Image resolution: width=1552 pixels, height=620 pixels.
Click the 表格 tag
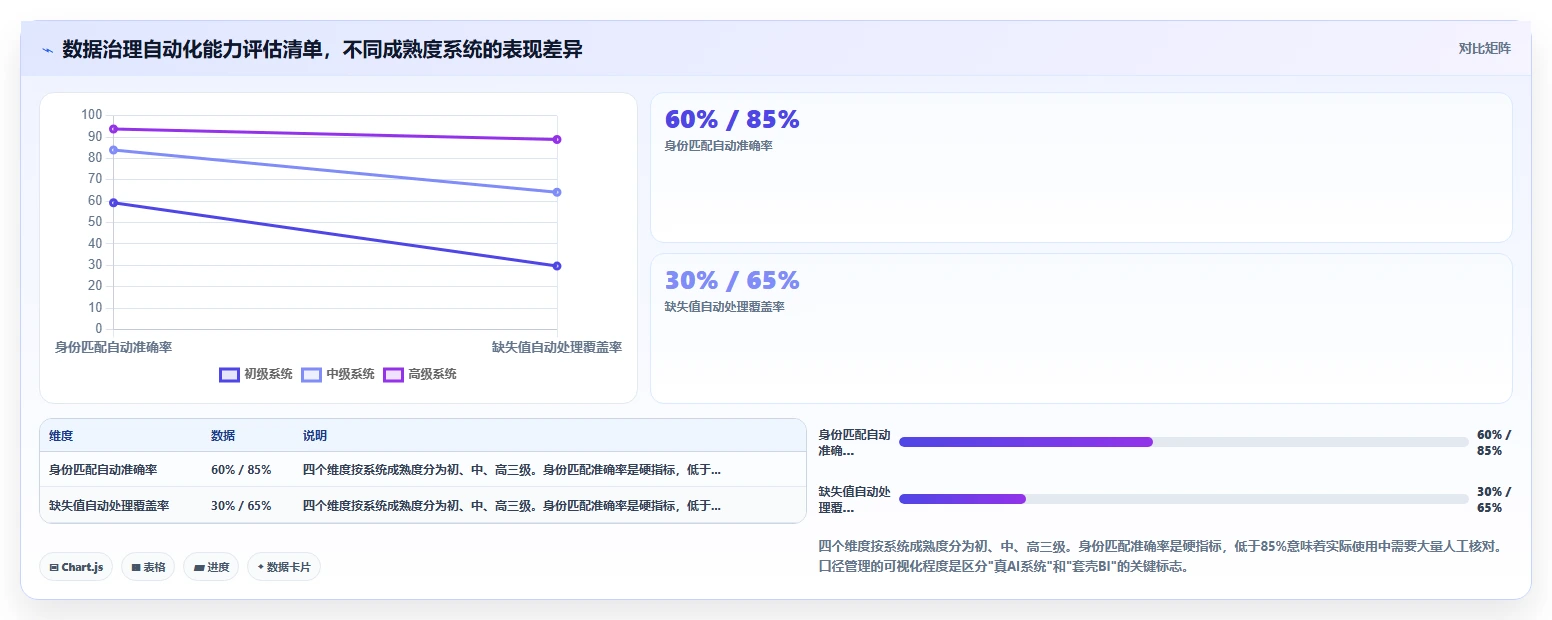pos(148,567)
